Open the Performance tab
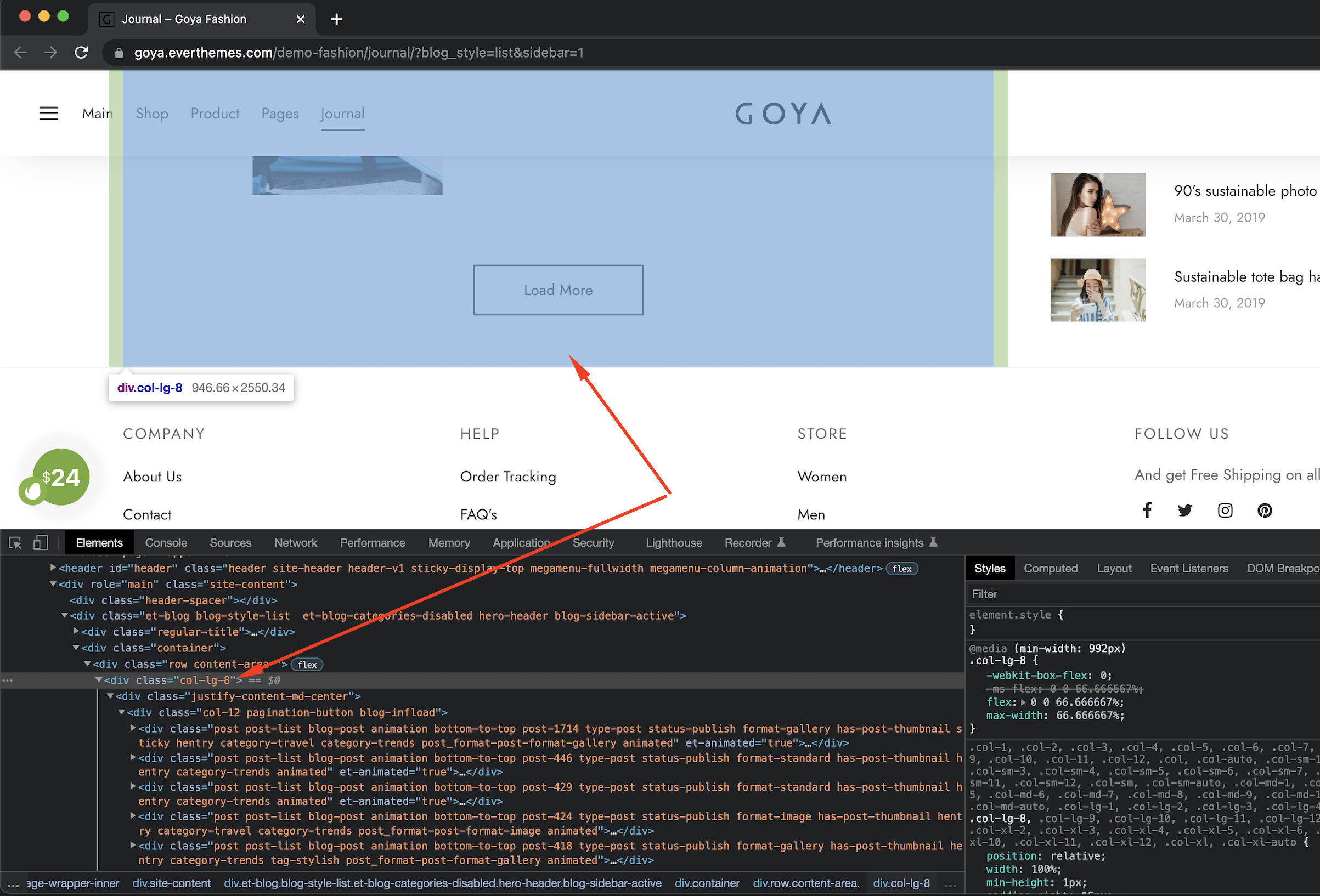This screenshot has width=1320, height=896. [x=373, y=543]
